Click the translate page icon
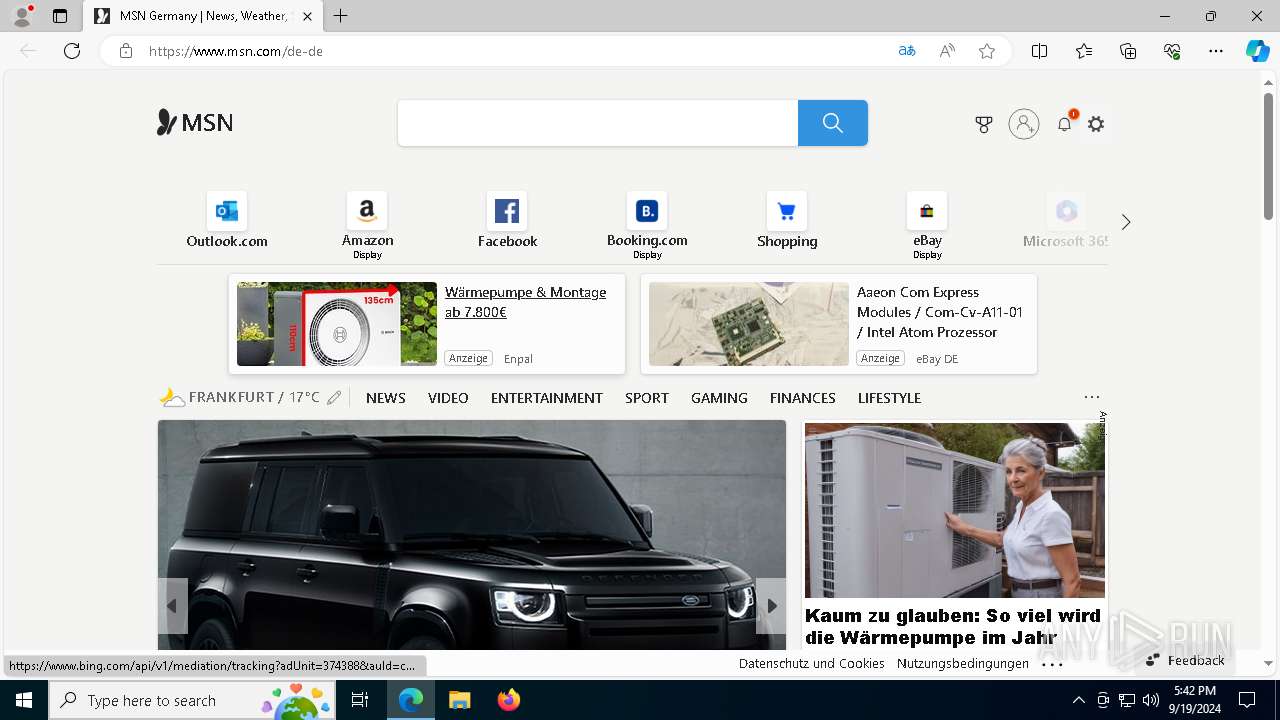Screen dimensions: 1280x720 (x=907, y=51)
